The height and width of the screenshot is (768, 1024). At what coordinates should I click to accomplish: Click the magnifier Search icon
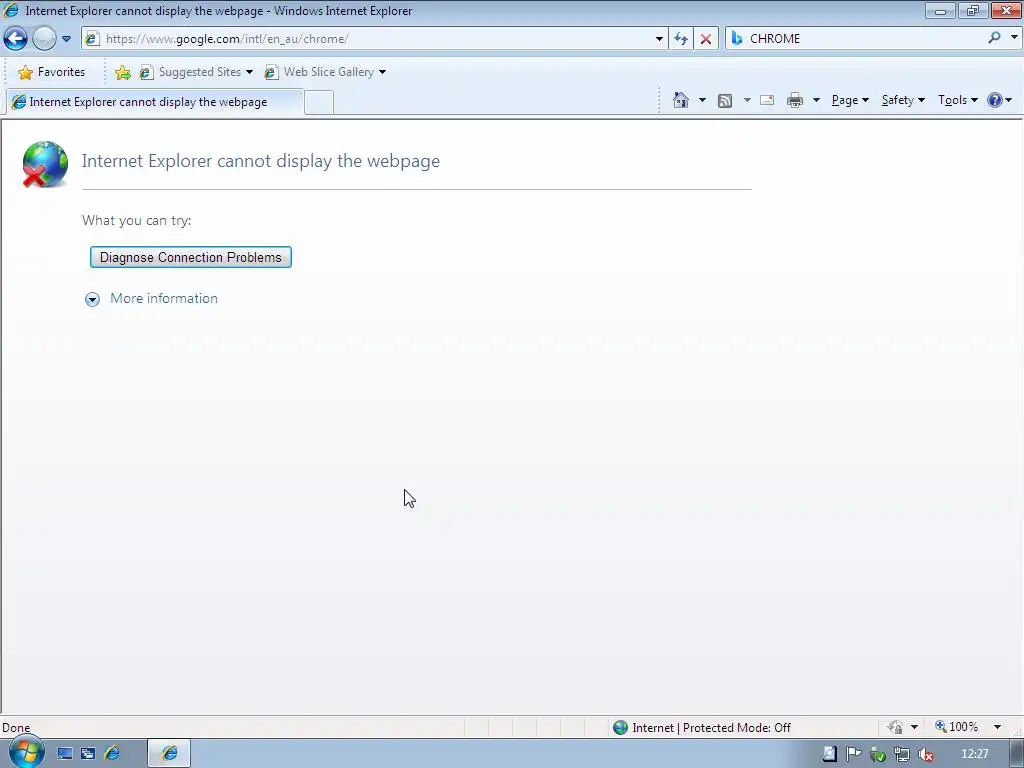point(994,38)
